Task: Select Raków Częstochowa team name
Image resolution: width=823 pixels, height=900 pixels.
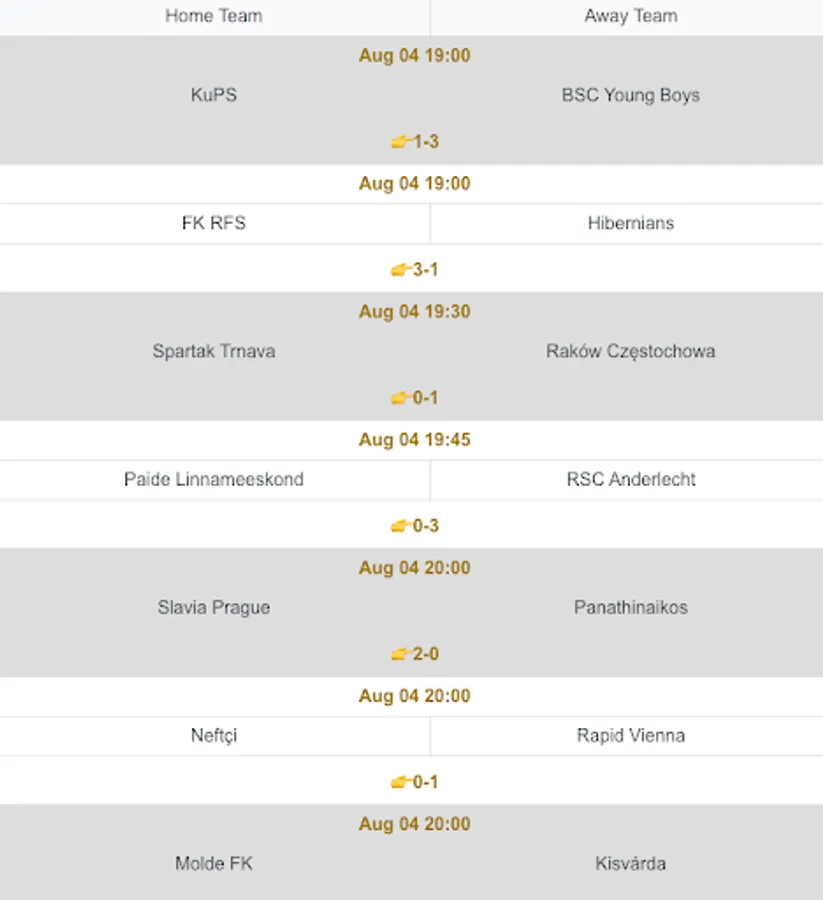Action: click(x=630, y=351)
